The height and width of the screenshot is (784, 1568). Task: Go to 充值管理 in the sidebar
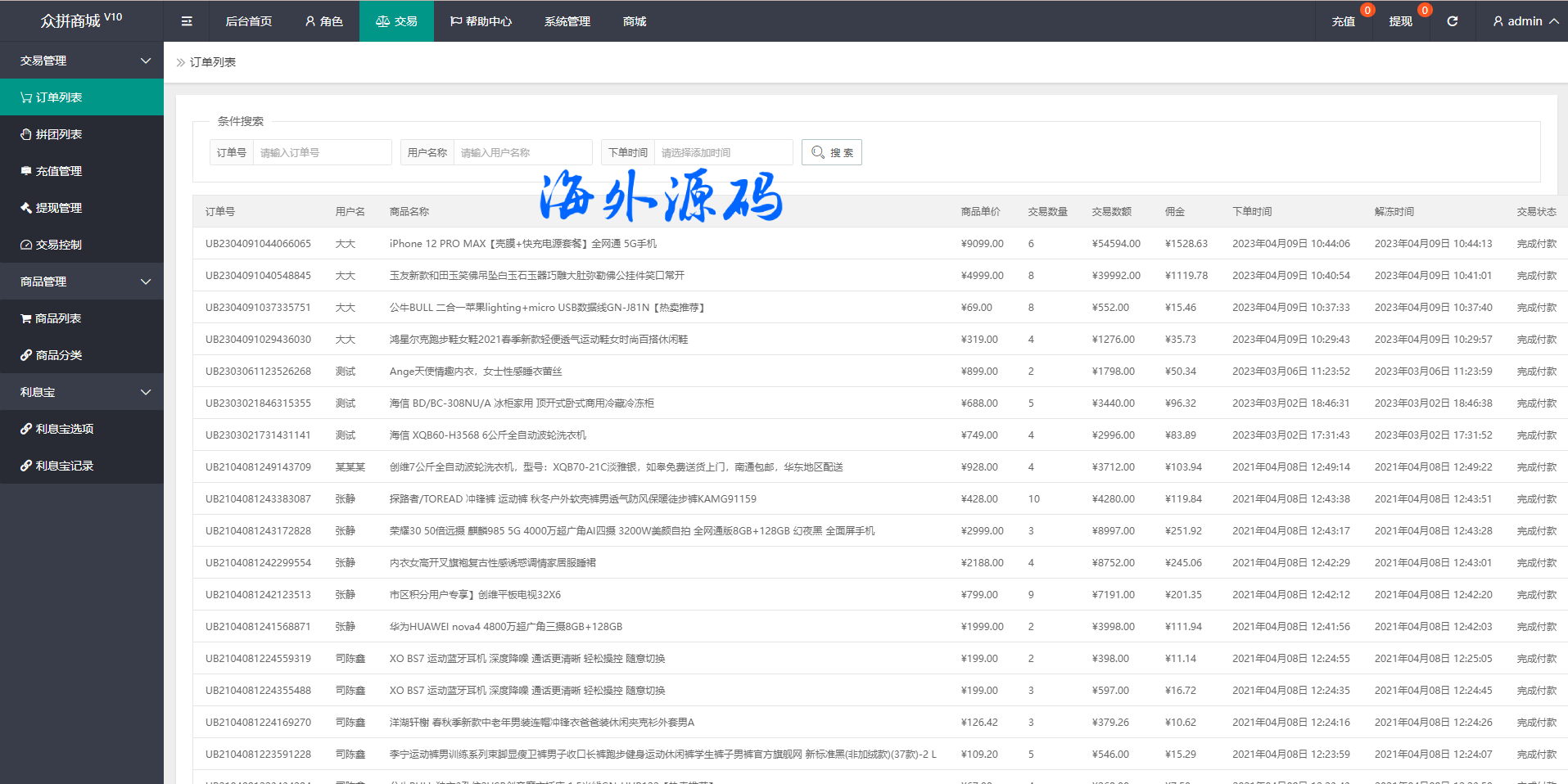[59, 171]
